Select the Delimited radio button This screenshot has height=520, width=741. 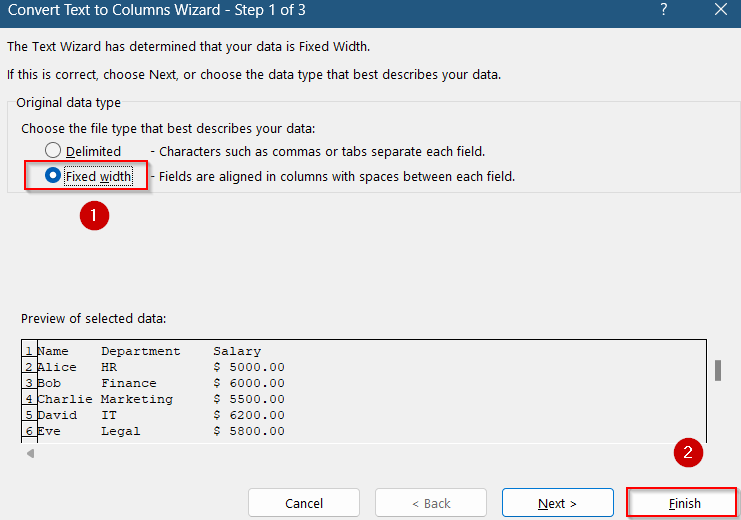click(53, 151)
